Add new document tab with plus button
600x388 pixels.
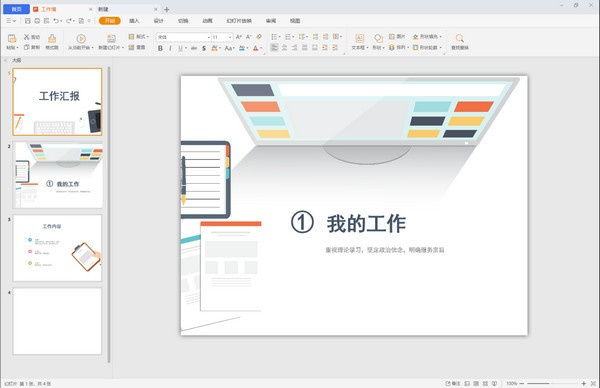pos(166,10)
